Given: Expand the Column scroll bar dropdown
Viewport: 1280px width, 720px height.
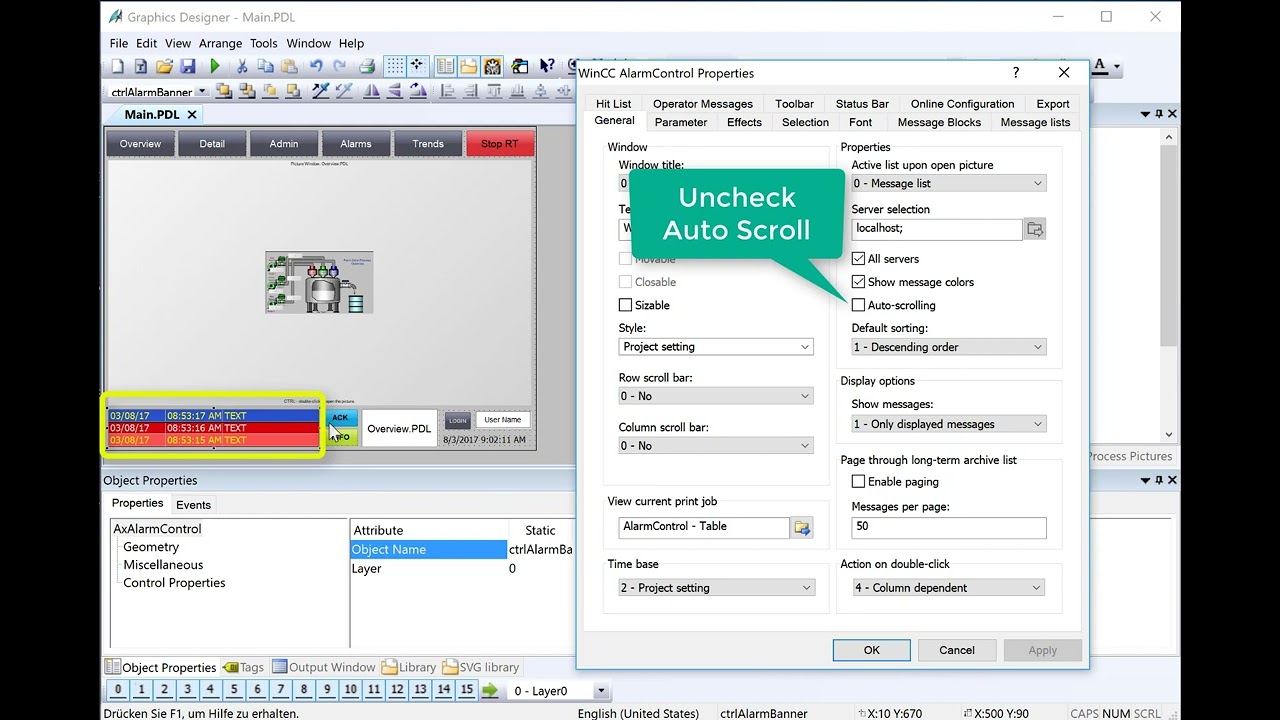Looking at the screenshot, I should [716, 446].
